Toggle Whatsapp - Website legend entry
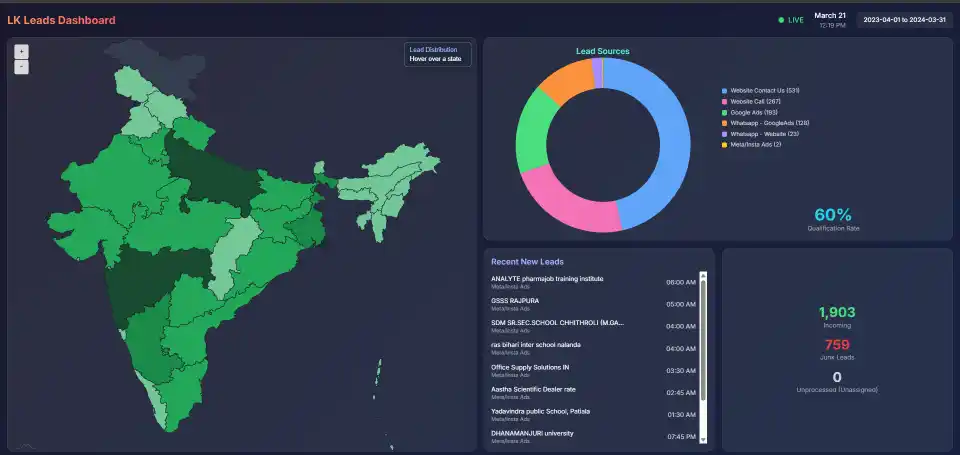Viewport: 960px width, 455px height. tap(760, 133)
